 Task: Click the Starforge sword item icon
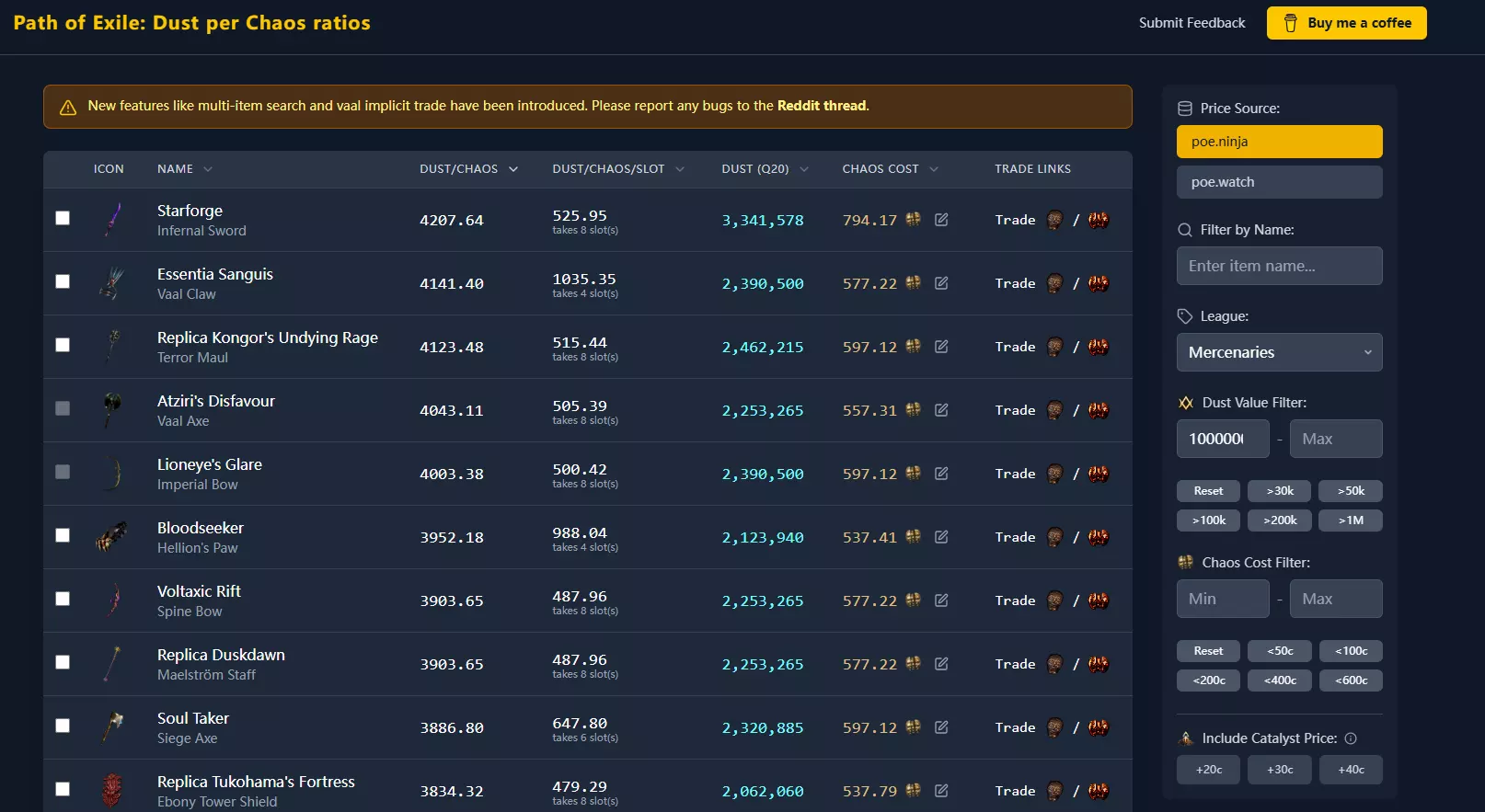(113, 220)
